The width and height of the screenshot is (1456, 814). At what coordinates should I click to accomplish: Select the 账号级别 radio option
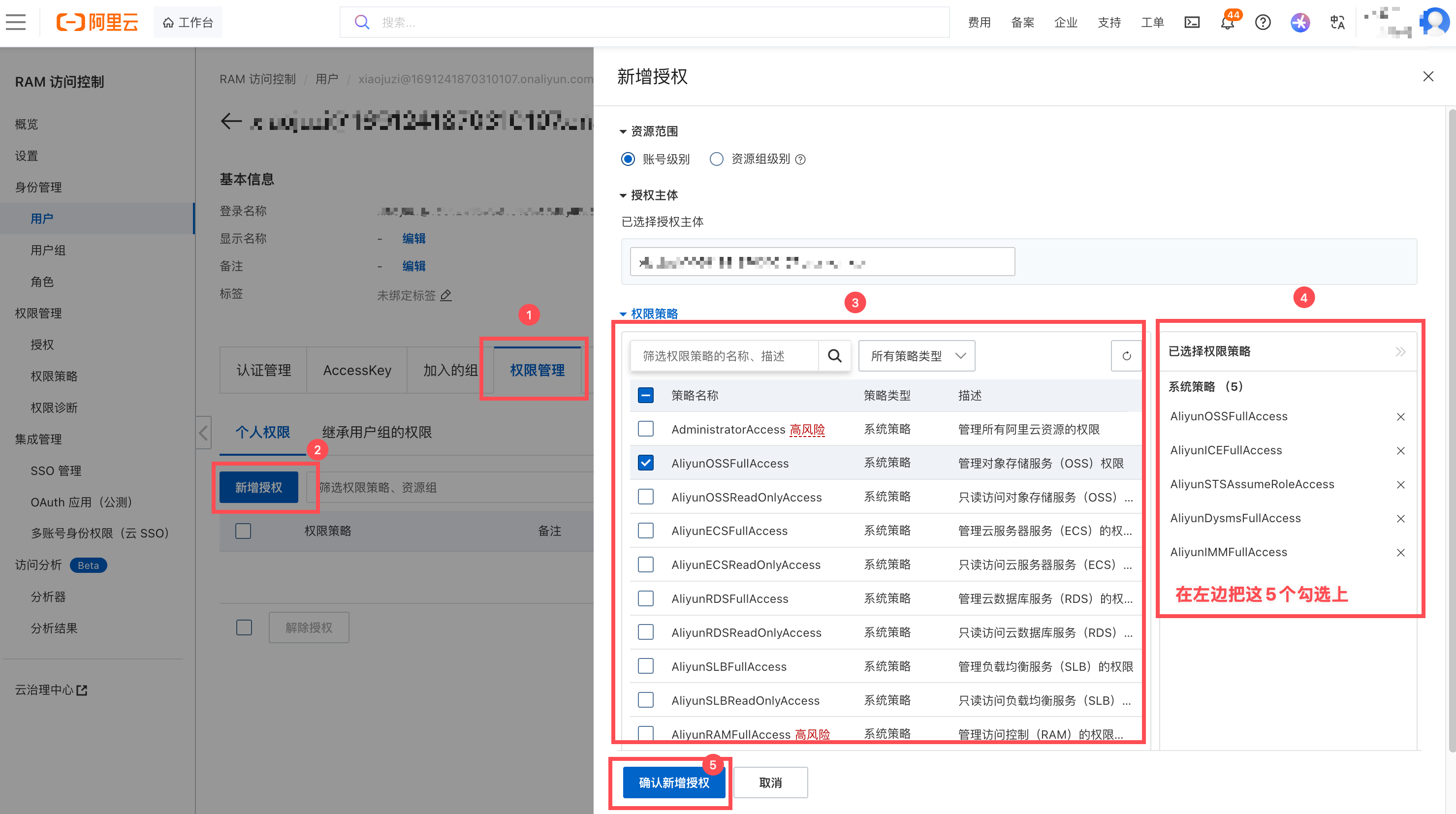click(x=628, y=159)
